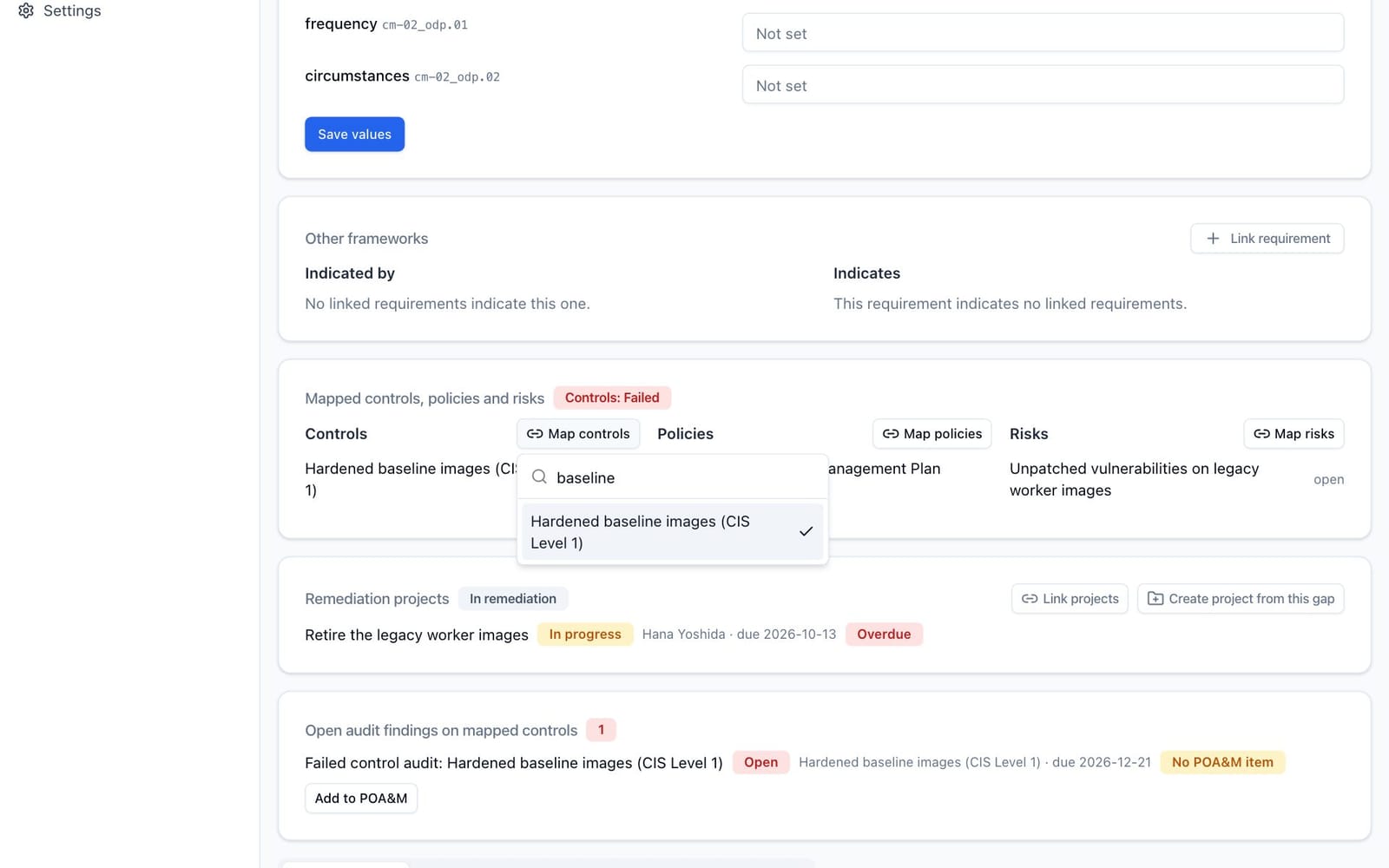
Task: Click the link icon on Link projects
Action: tap(1030, 598)
